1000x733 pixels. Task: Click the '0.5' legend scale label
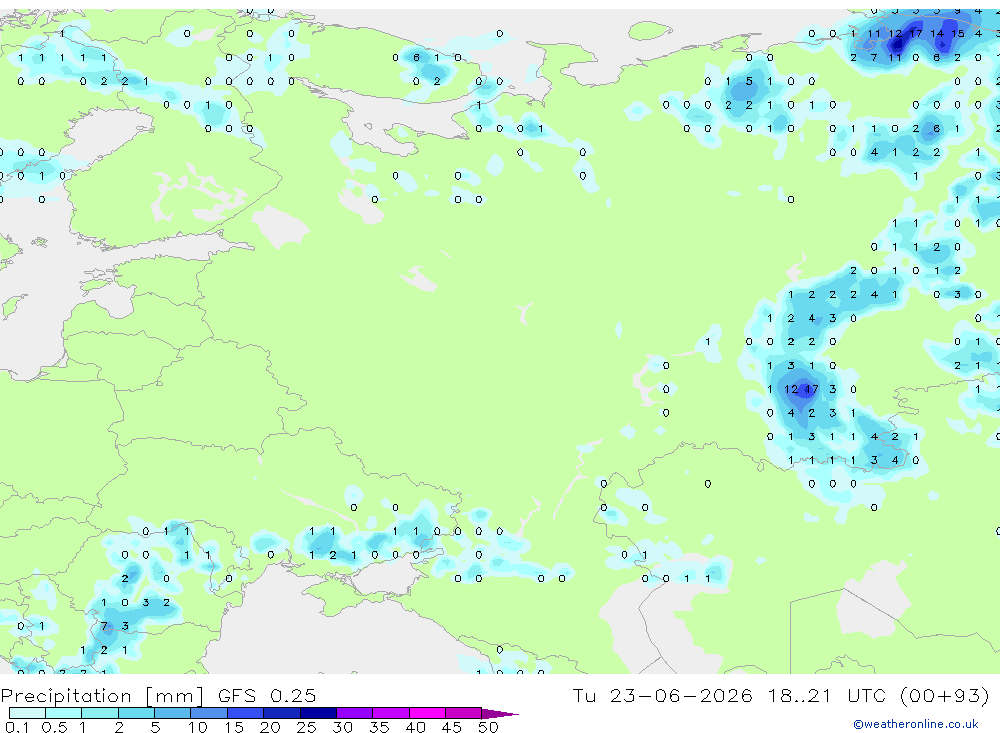pos(54,727)
